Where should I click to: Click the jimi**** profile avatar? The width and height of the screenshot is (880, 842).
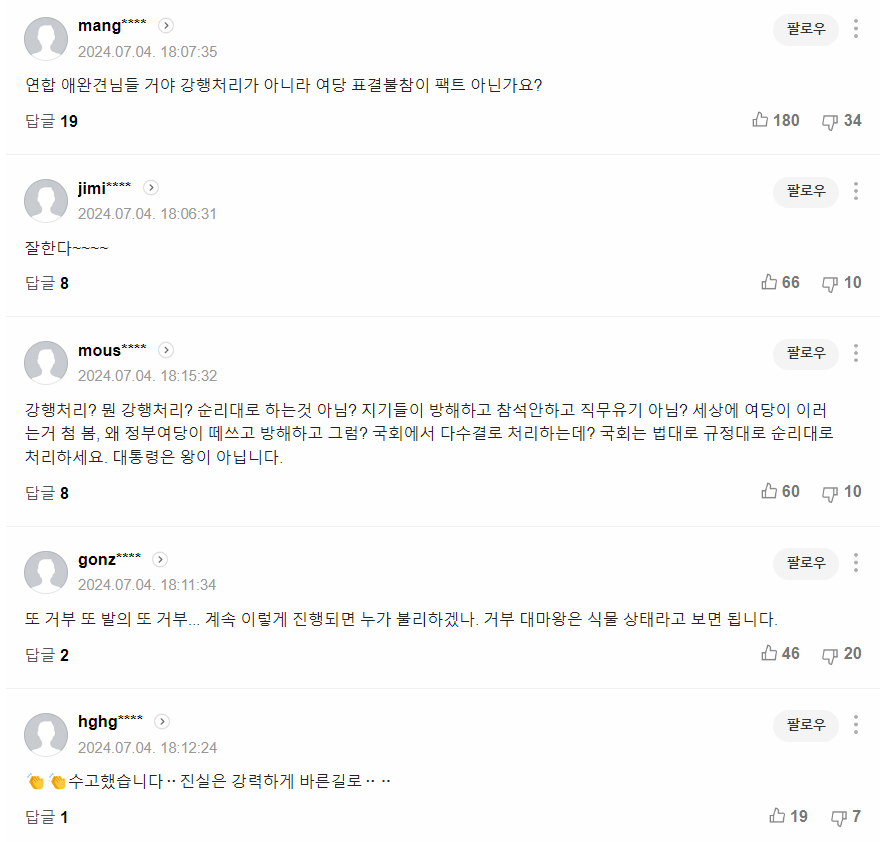point(46,201)
